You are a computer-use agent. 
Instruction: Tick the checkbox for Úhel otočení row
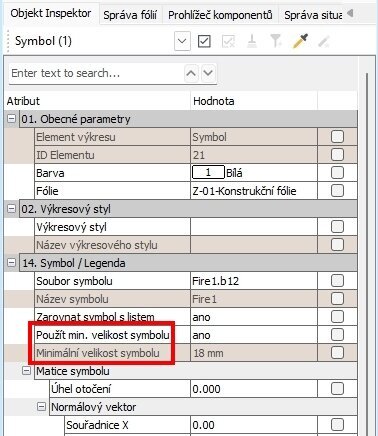coord(337,389)
